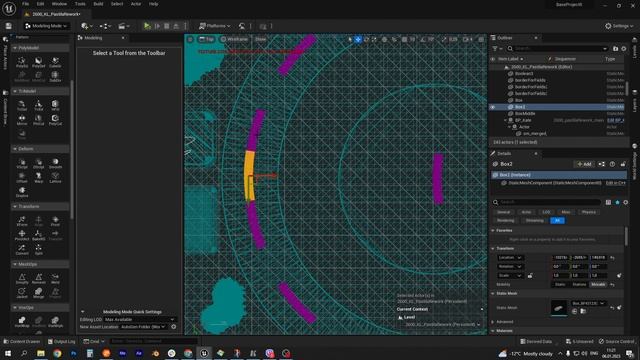The image size is (640, 360).
Task: Open the Modeling Mode dropdown
Action: 46,26
